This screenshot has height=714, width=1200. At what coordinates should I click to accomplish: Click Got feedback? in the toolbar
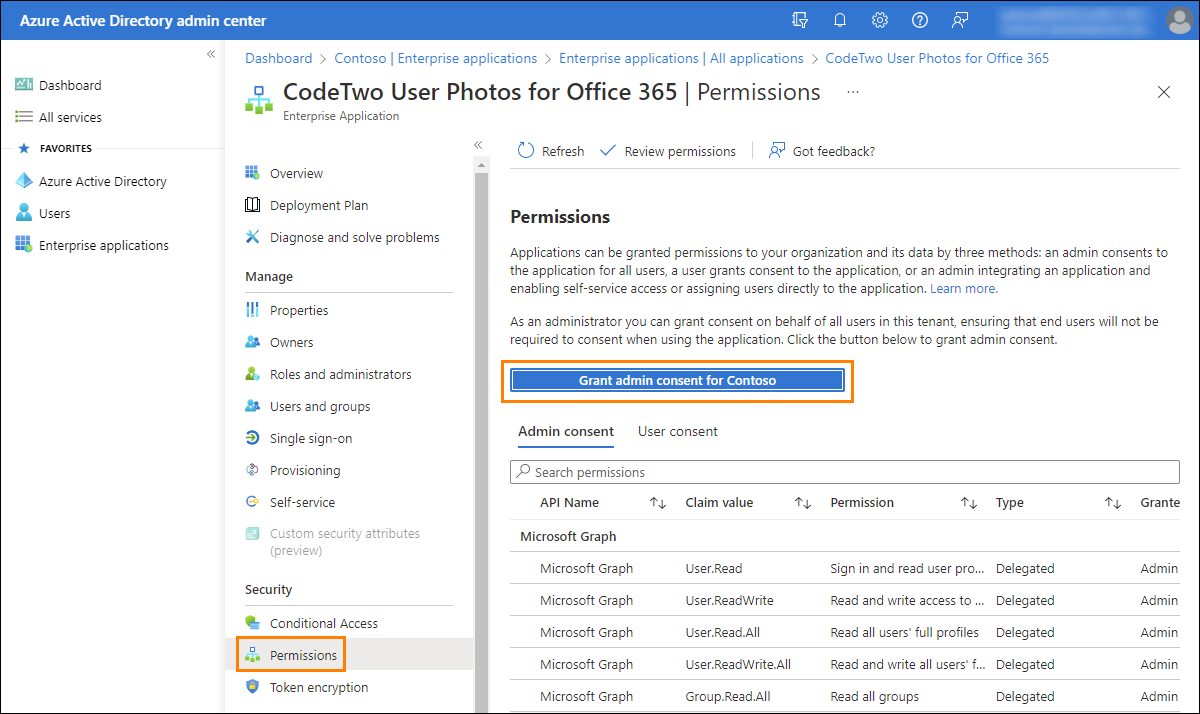tap(821, 151)
